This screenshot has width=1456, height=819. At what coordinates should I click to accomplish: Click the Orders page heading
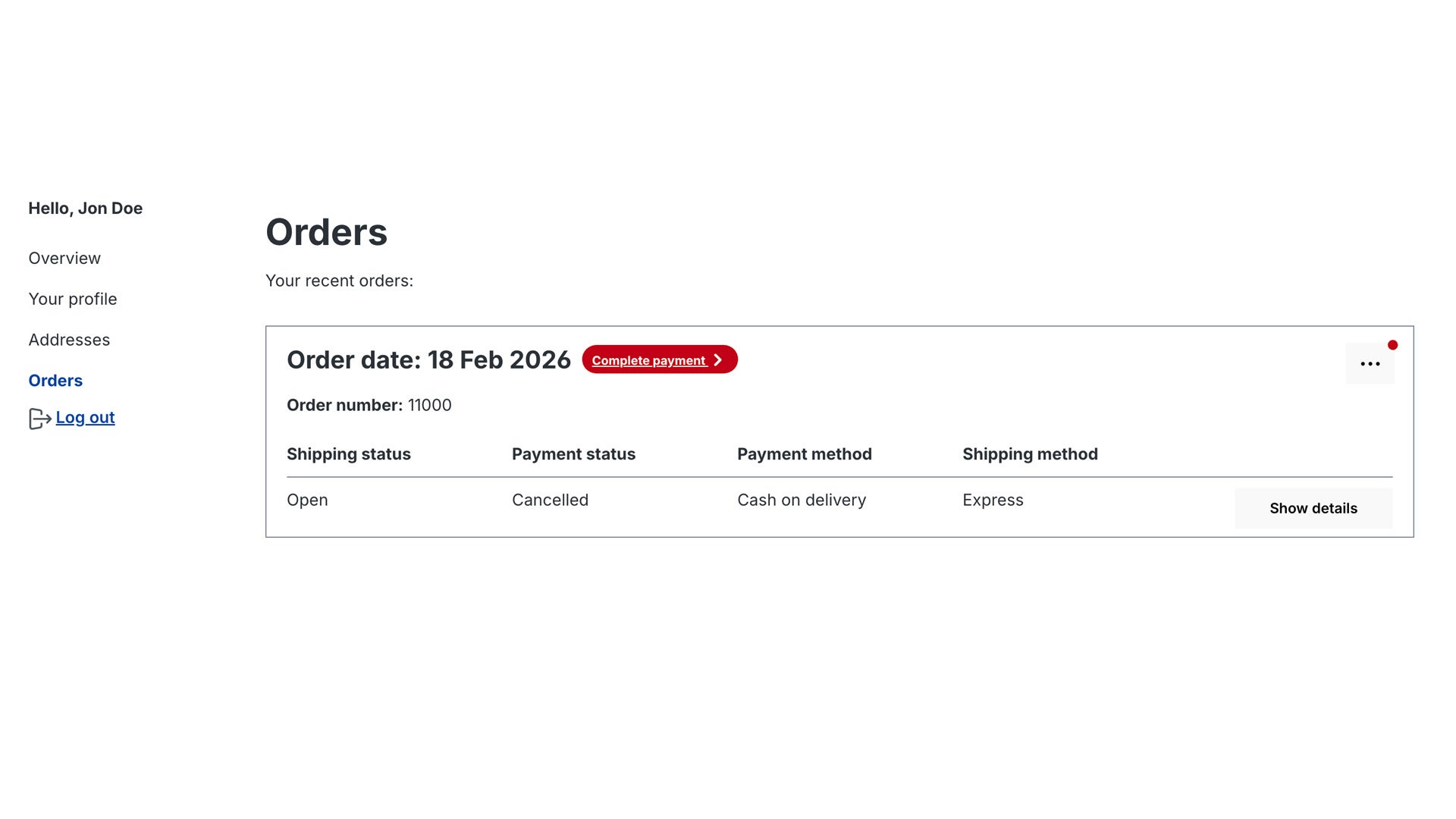pyautogui.click(x=326, y=232)
